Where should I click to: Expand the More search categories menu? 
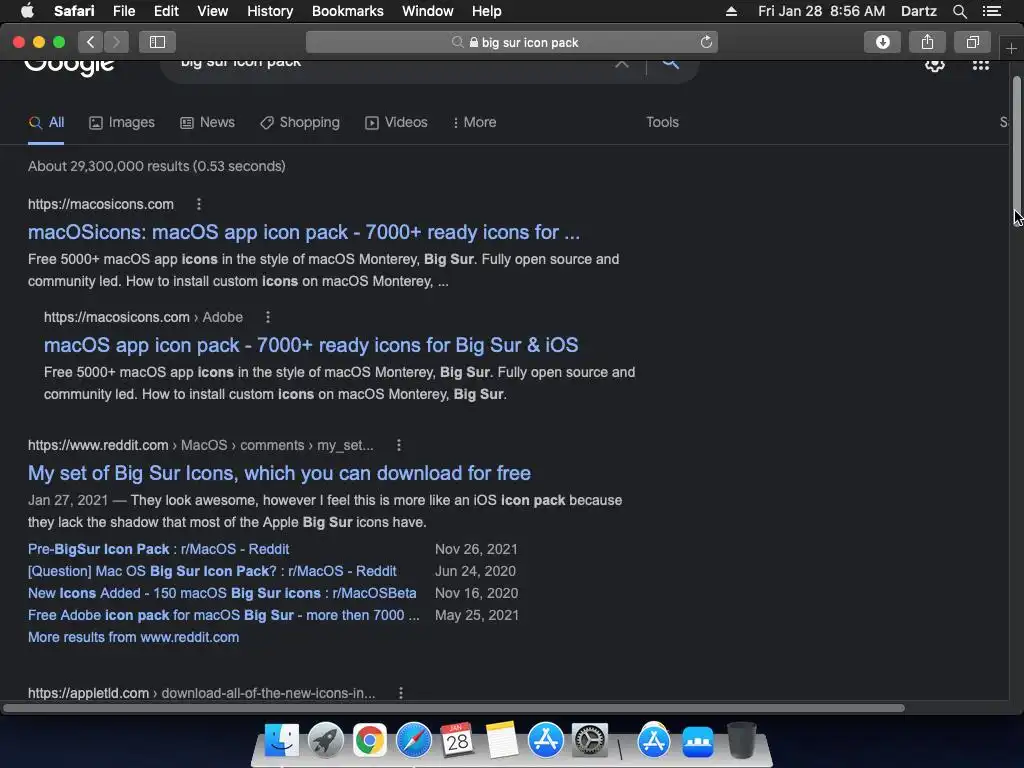(x=475, y=122)
